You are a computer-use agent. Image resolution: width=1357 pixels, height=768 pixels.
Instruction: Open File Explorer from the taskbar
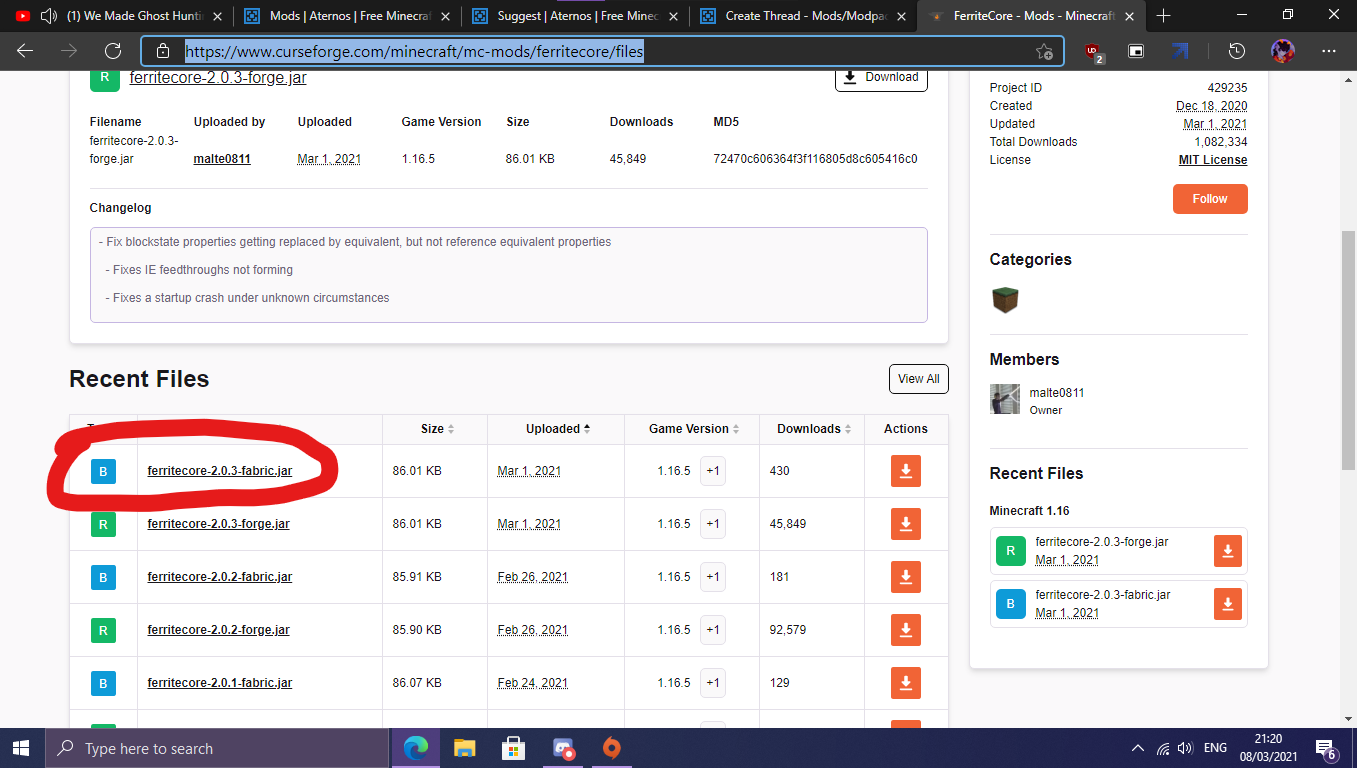click(465, 748)
